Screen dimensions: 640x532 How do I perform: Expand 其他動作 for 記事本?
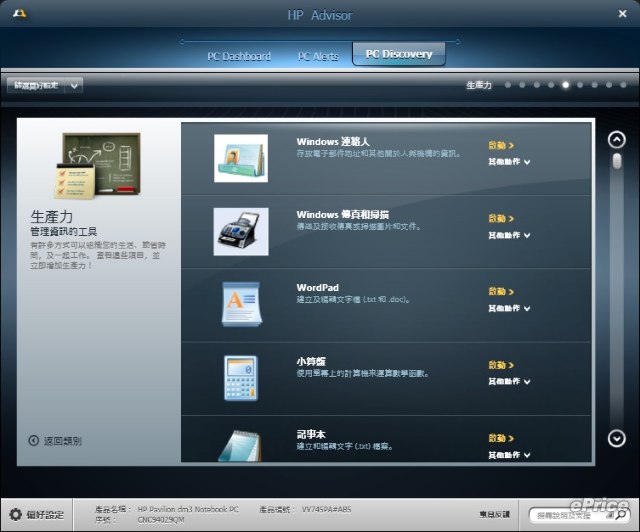(509, 455)
